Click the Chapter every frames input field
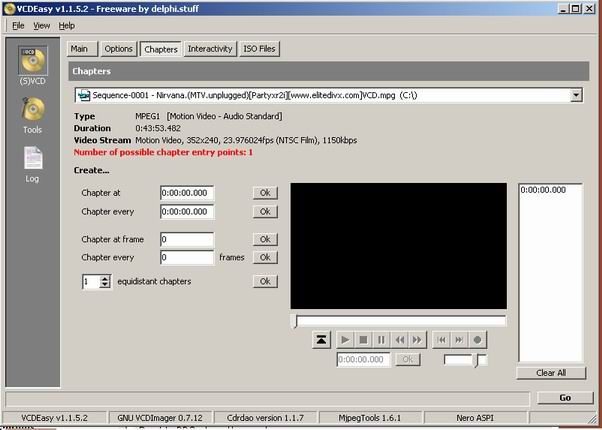This screenshot has width=602, height=430. (187, 257)
